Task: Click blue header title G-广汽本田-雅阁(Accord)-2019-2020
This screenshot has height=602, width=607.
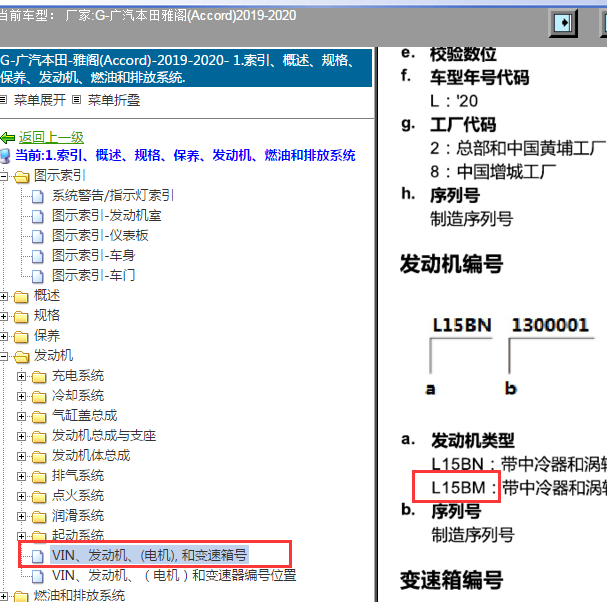Action: [x=186, y=69]
